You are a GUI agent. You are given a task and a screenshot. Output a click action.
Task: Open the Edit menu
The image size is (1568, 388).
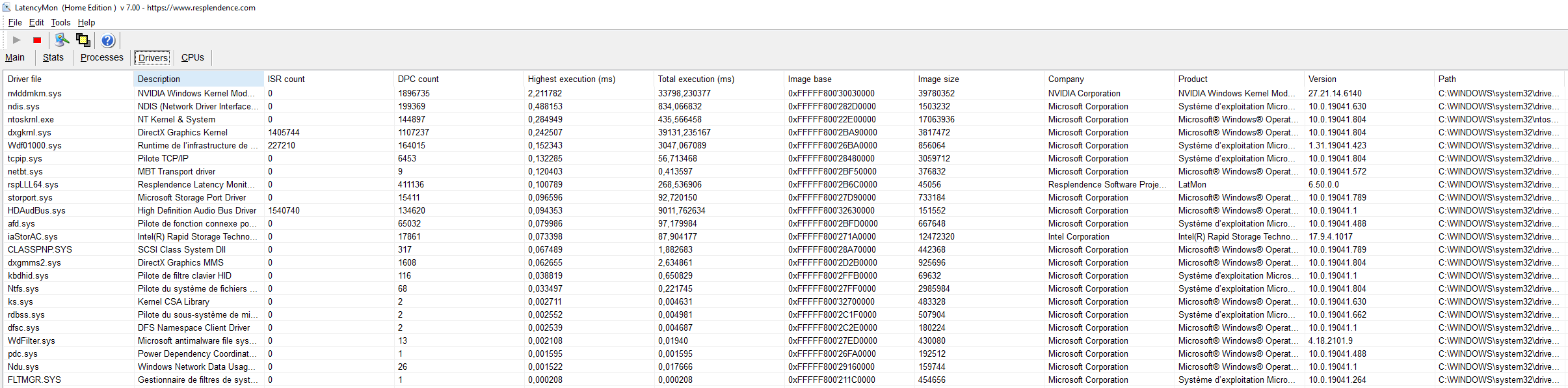coord(36,22)
